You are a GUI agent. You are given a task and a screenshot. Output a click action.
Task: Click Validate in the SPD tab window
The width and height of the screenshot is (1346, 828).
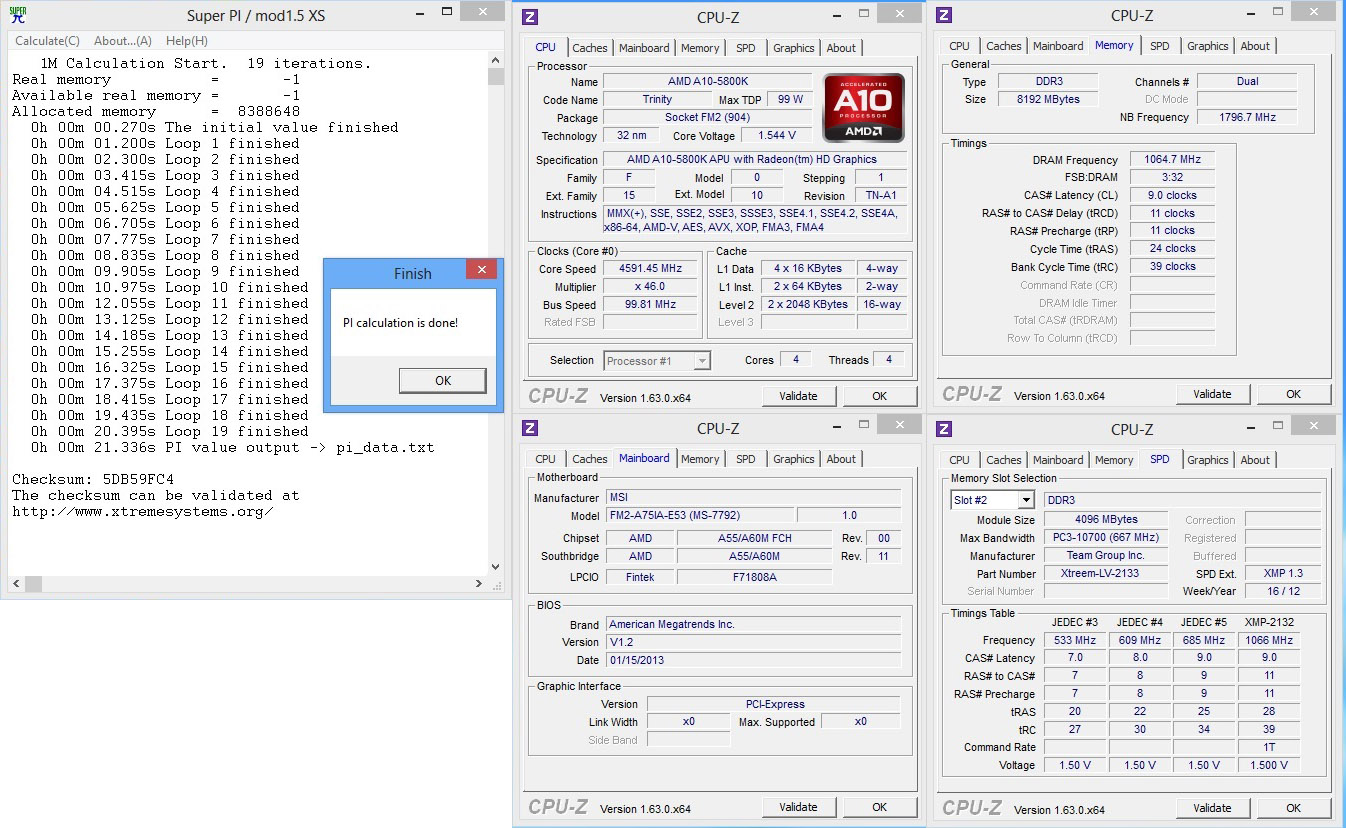click(x=1212, y=808)
